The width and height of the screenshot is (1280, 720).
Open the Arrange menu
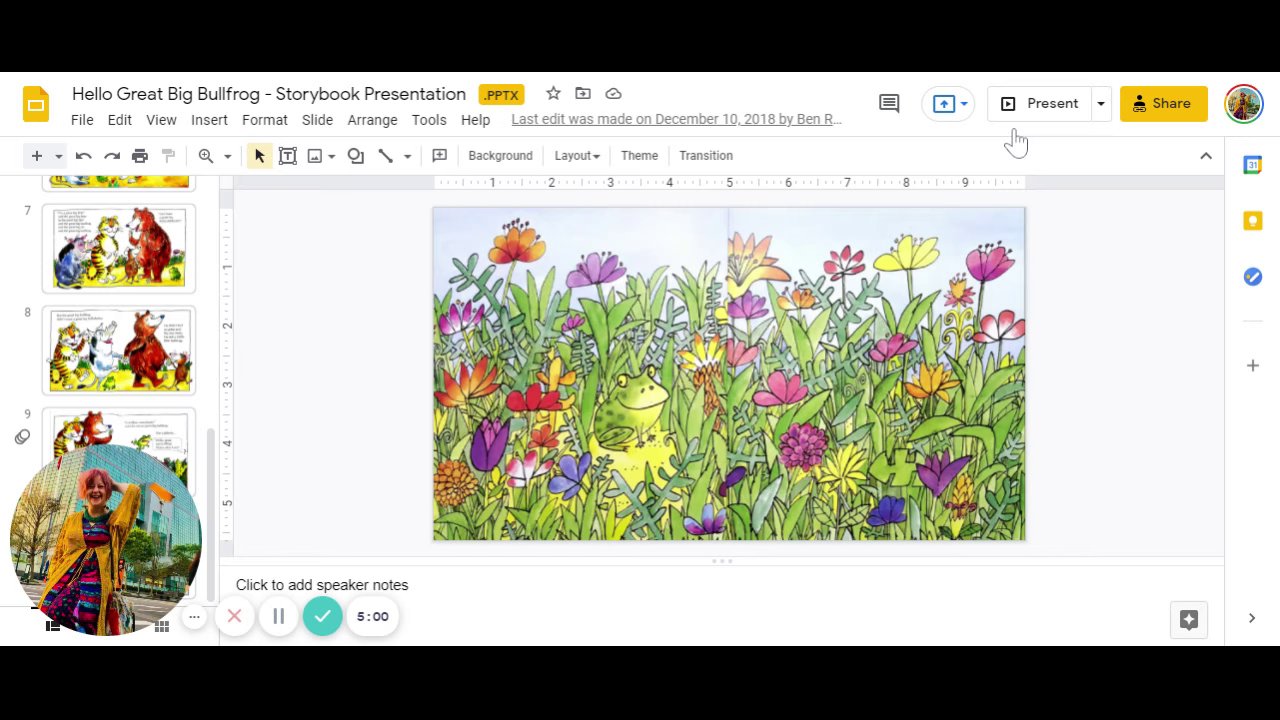pyautogui.click(x=372, y=120)
